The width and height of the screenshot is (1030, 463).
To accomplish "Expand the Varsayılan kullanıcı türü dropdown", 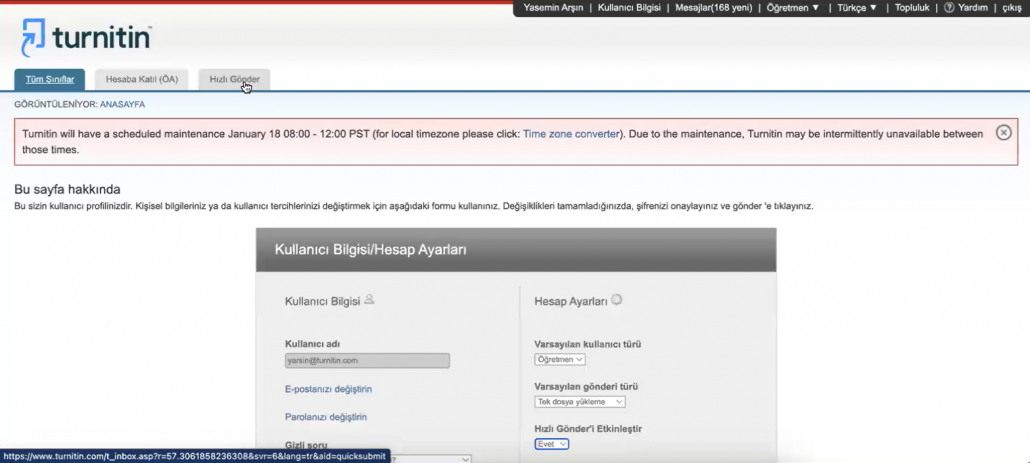I will click(x=560, y=359).
